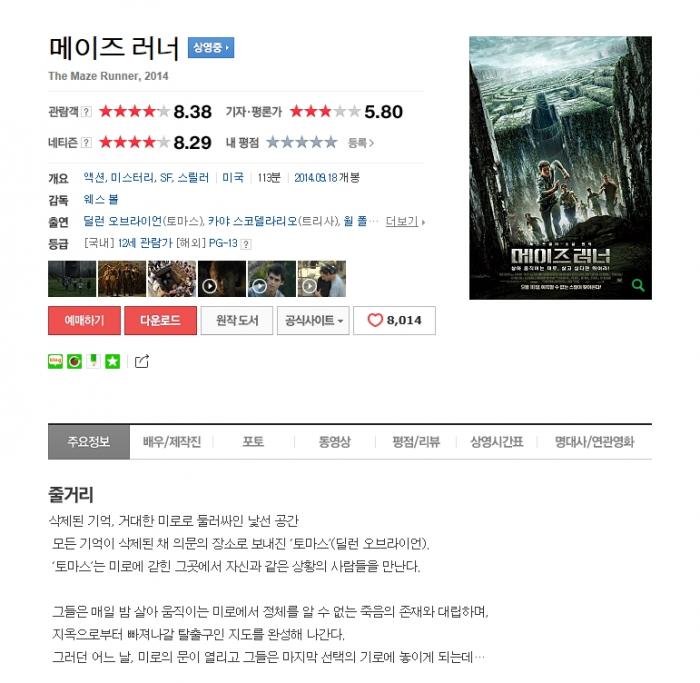The image size is (700, 683).
Task: Click the round green cafe share icon
Action: click(x=75, y=361)
